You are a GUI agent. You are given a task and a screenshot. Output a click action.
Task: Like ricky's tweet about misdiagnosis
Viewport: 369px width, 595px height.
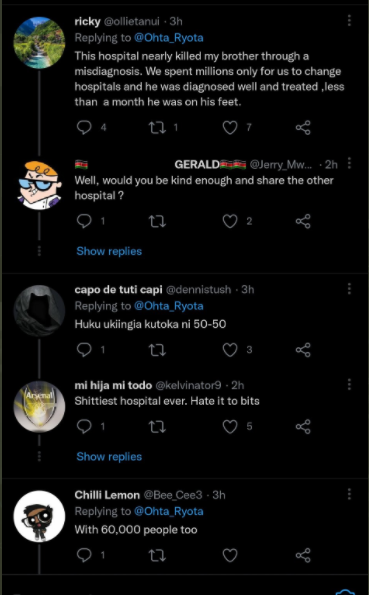coord(230,128)
